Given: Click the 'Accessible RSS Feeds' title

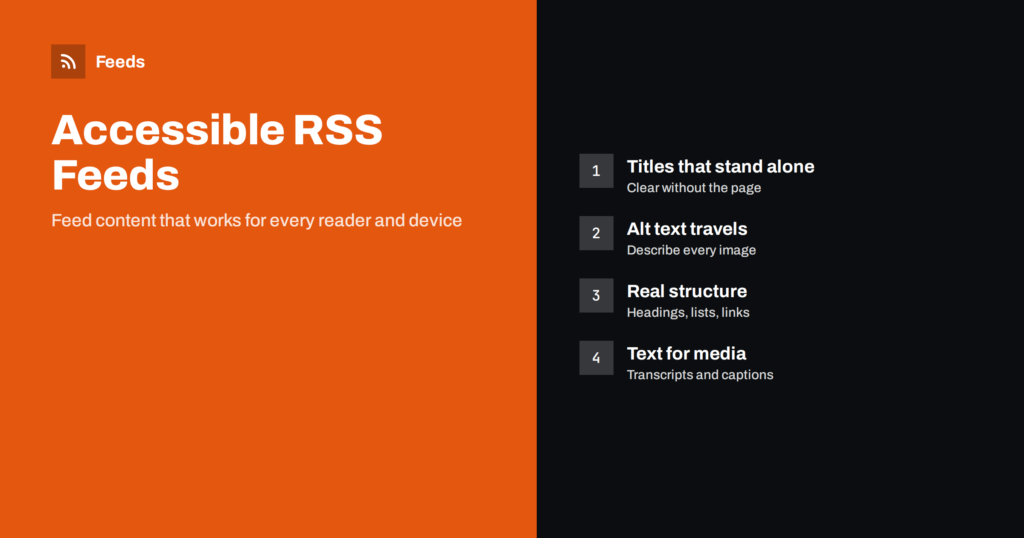Looking at the screenshot, I should tap(217, 152).
